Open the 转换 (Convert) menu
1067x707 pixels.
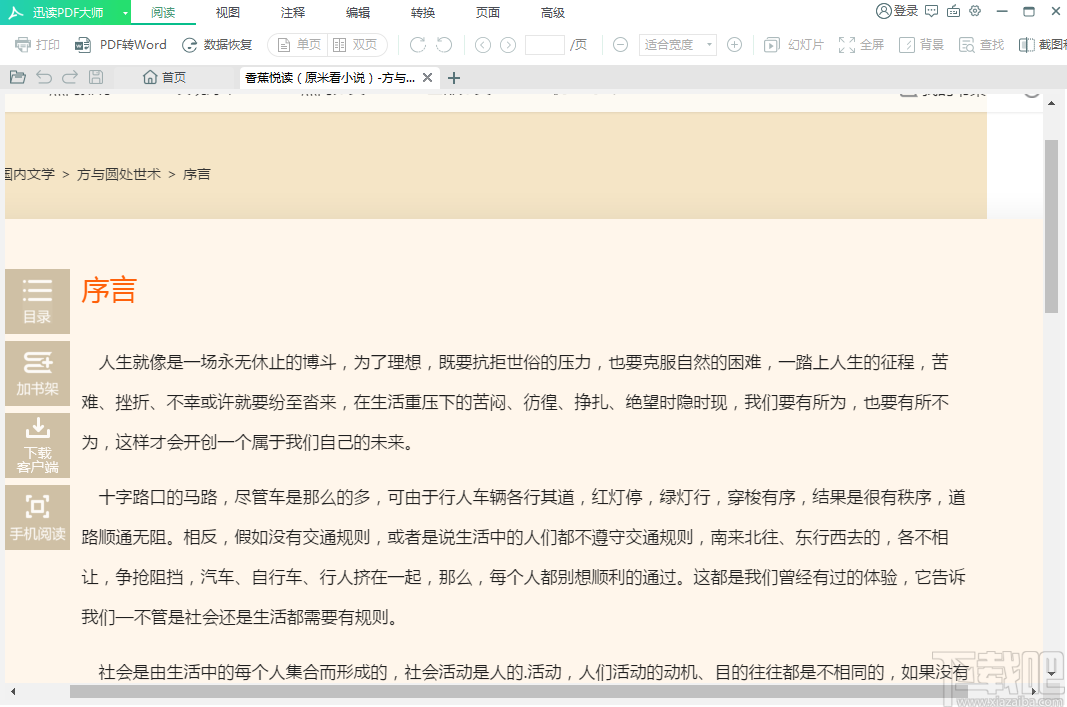coord(422,12)
